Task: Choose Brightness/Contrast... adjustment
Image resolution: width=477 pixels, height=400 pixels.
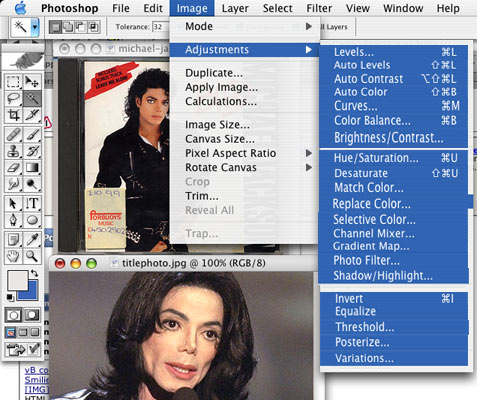Action: pyautogui.click(x=393, y=137)
